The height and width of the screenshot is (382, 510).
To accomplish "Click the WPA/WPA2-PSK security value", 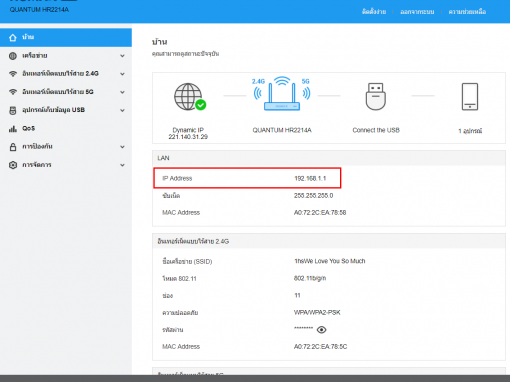I will (x=317, y=313).
